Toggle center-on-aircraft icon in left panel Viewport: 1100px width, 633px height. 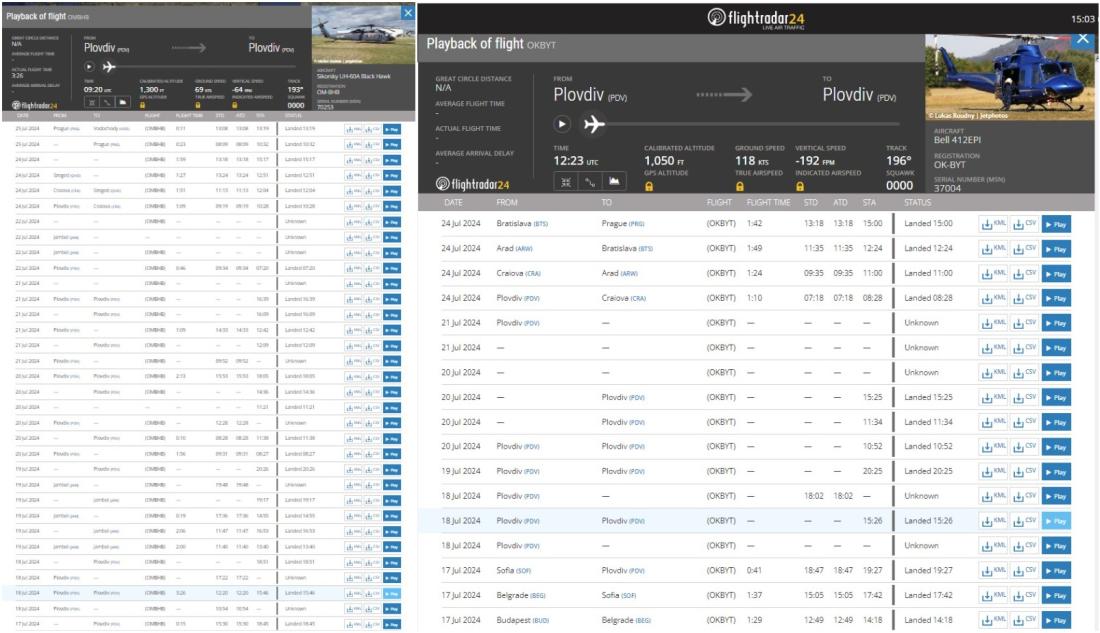(x=92, y=102)
